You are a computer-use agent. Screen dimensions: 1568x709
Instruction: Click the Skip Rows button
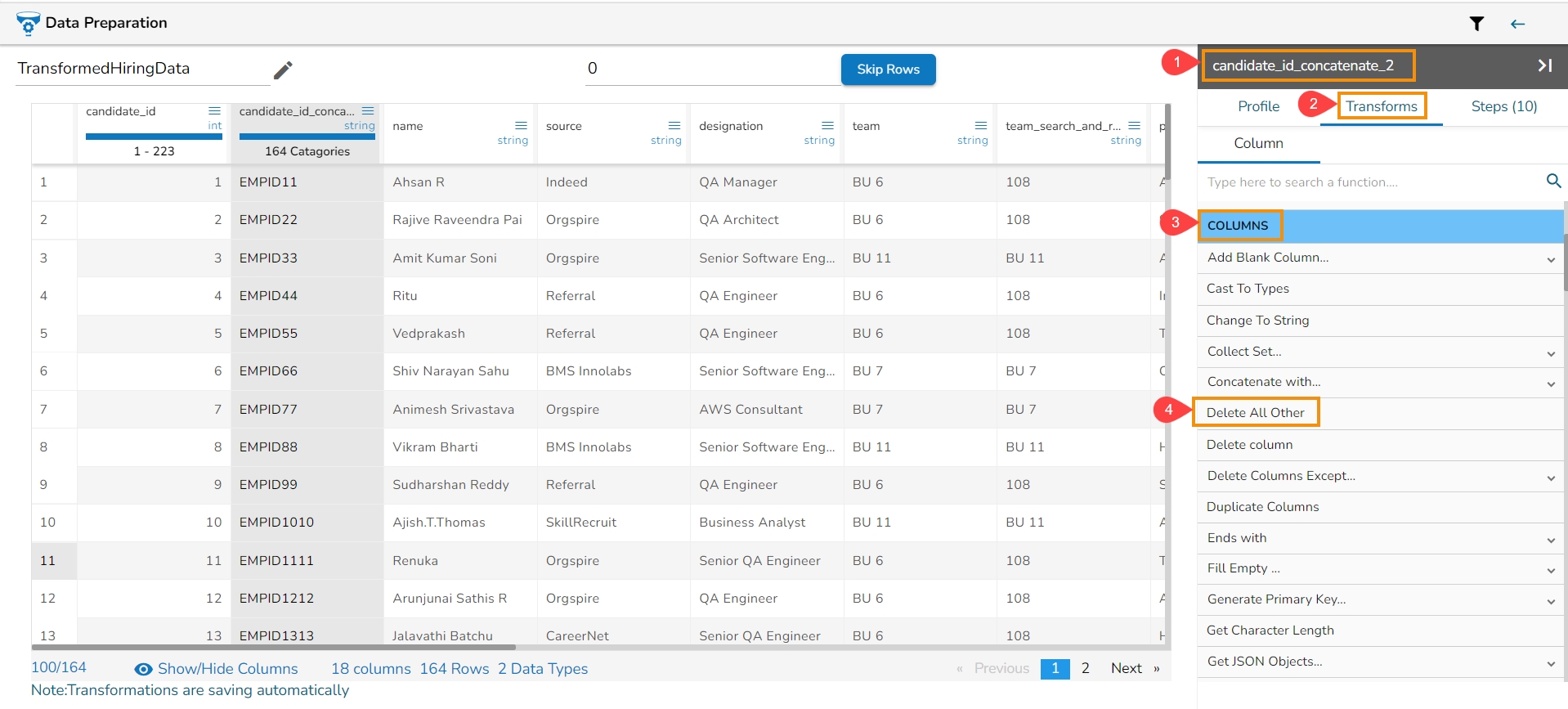pos(888,70)
